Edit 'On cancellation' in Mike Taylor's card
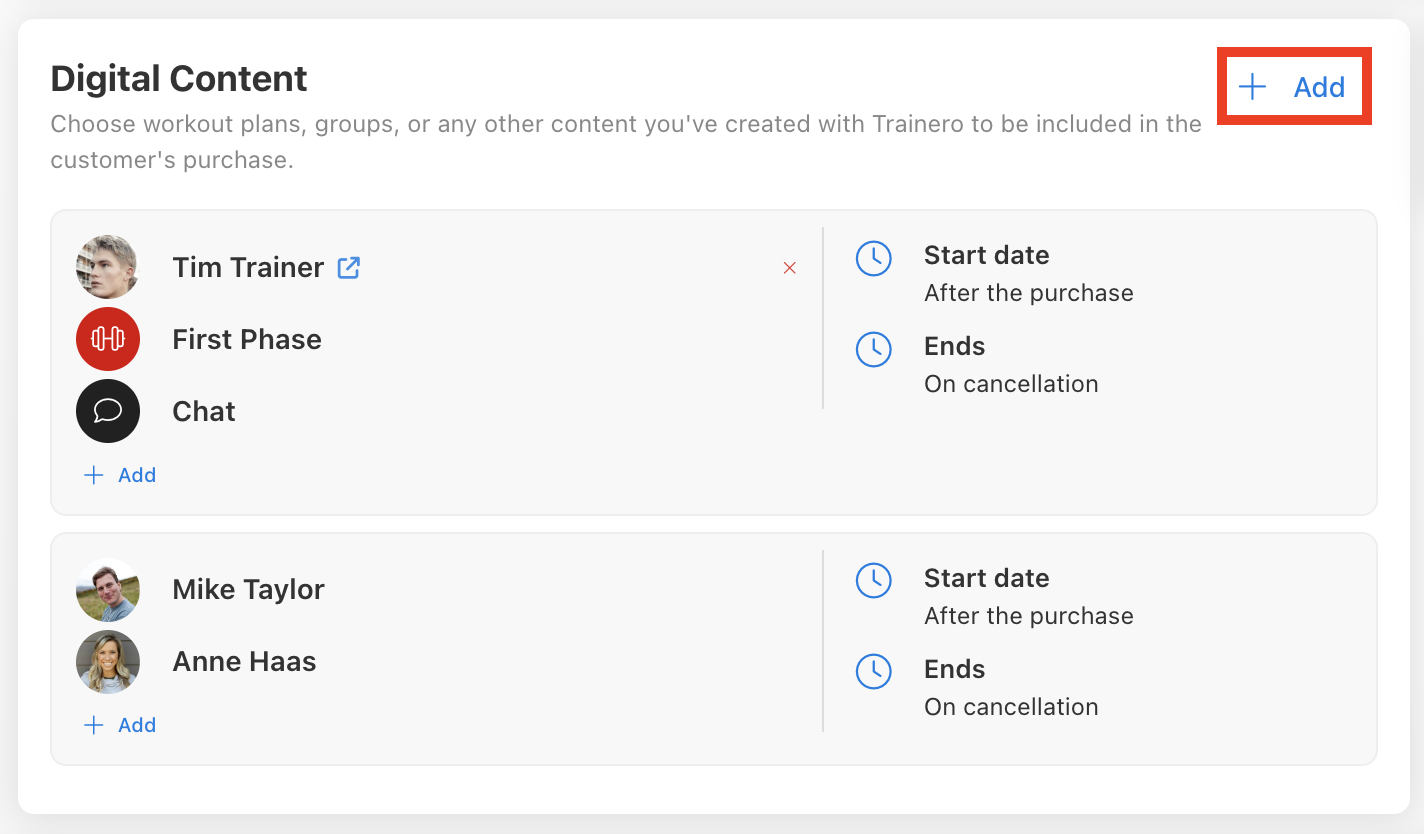1424x834 pixels. click(1011, 707)
